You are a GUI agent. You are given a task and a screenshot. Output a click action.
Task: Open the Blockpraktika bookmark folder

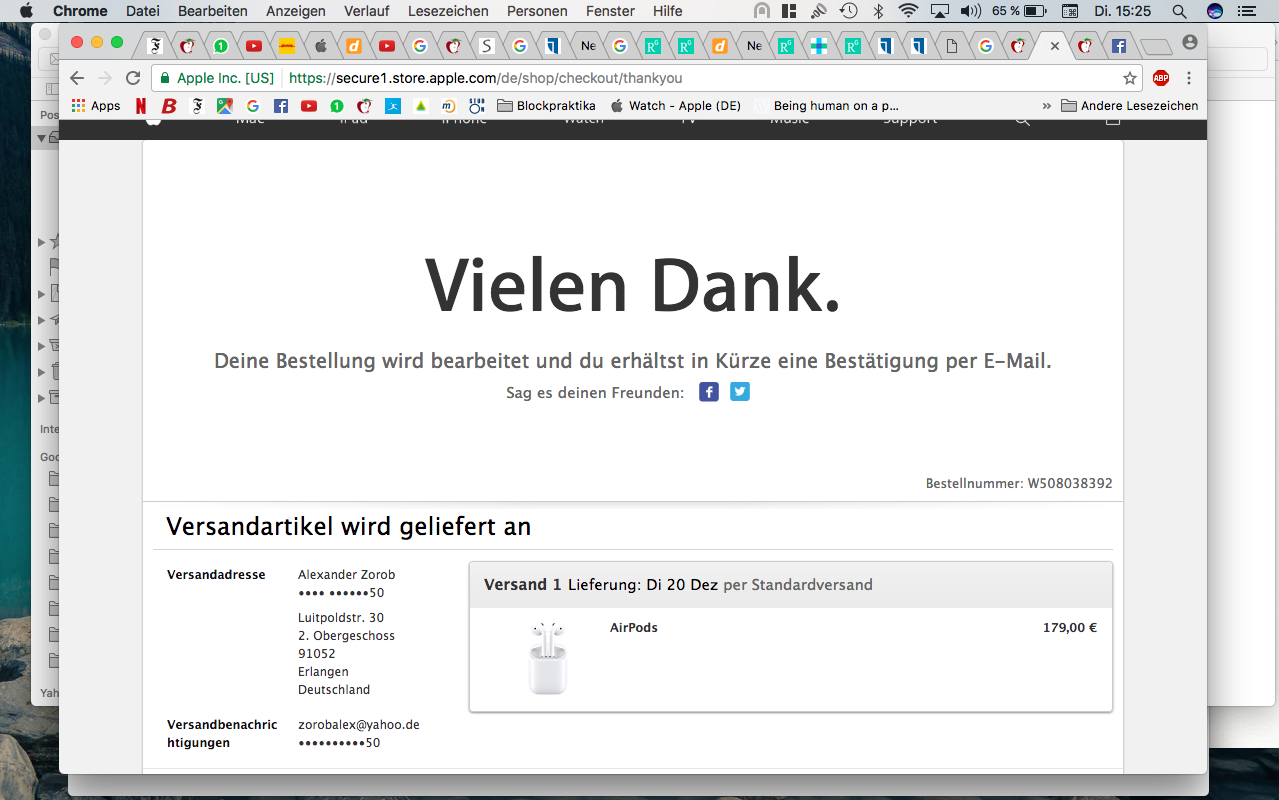pyautogui.click(x=546, y=105)
